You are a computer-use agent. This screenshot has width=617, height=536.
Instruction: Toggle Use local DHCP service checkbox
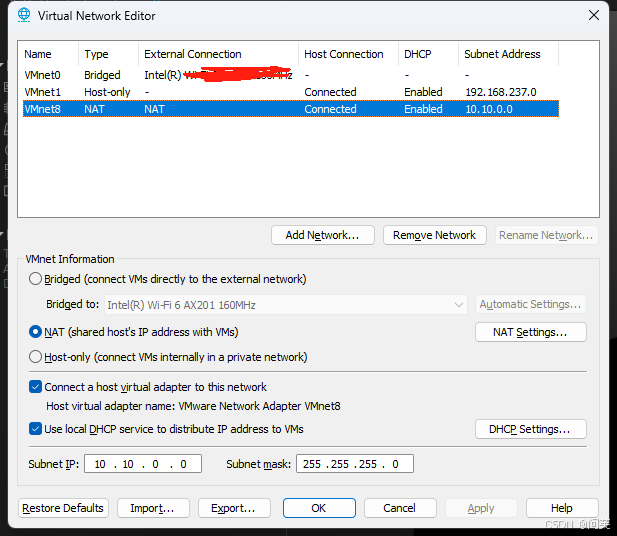coord(35,429)
